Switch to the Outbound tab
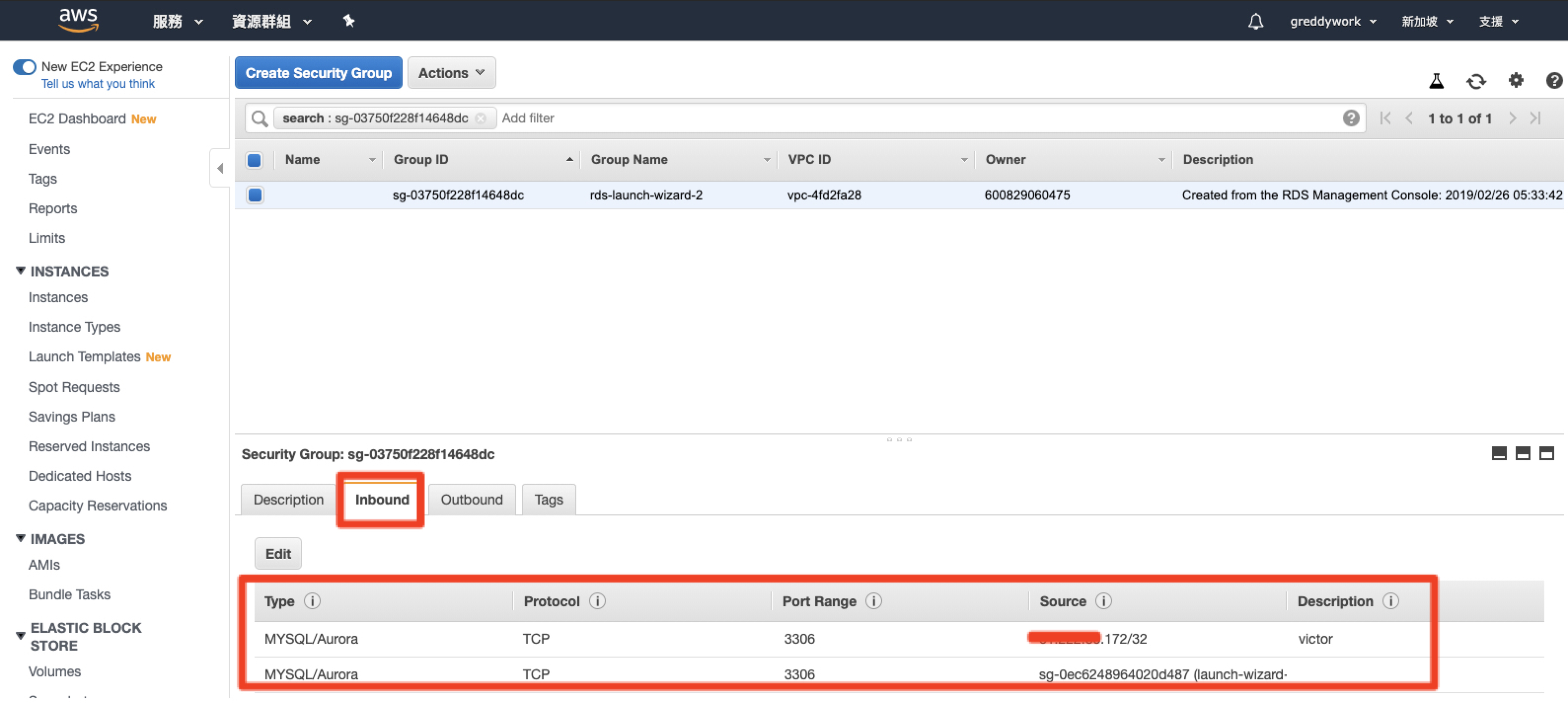1568x703 pixels. 471,500
